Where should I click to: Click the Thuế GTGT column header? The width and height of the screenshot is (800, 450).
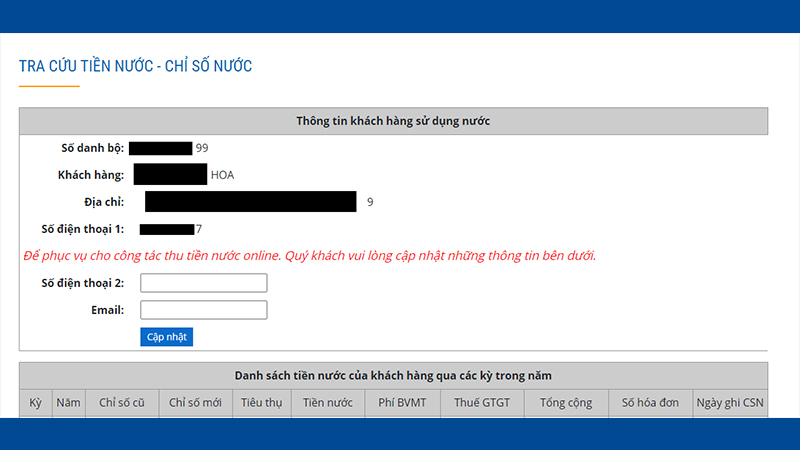(482, 403)
